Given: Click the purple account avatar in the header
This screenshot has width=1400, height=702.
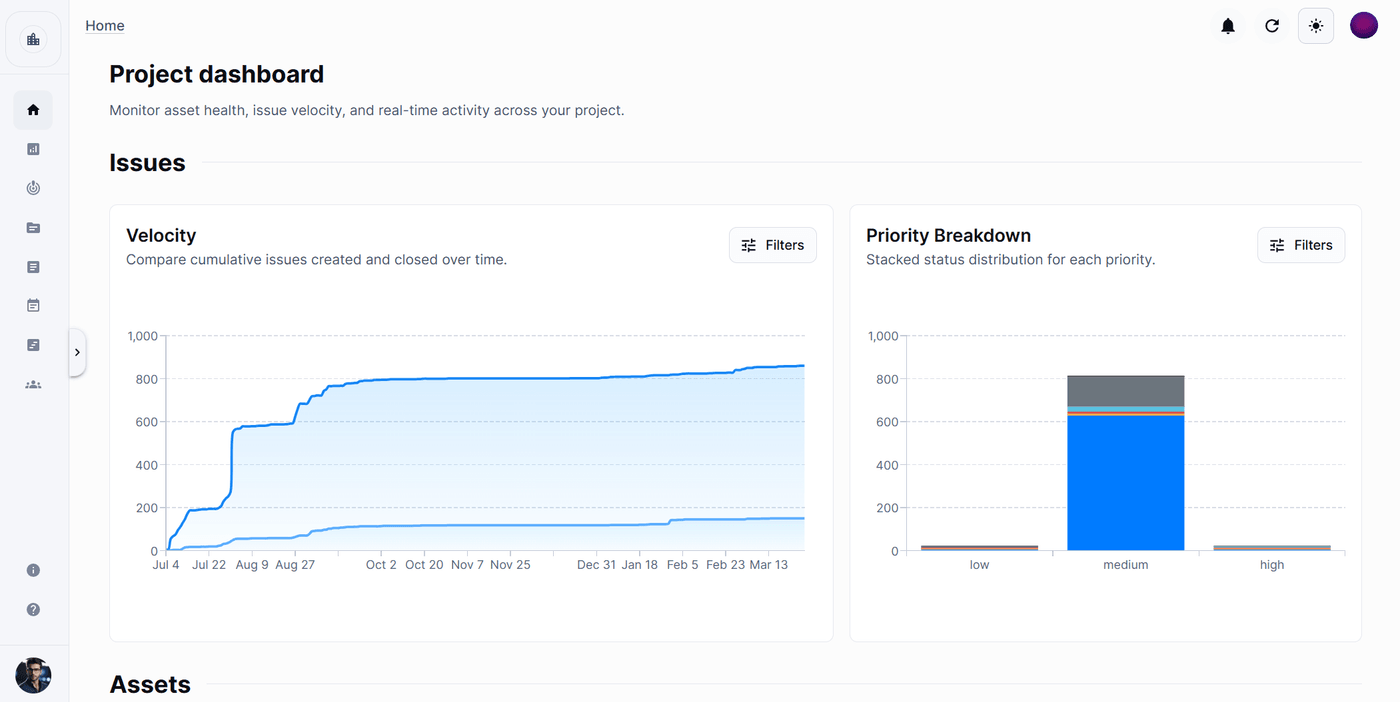Looking at the screenshot, I should tap(1364, 26).
